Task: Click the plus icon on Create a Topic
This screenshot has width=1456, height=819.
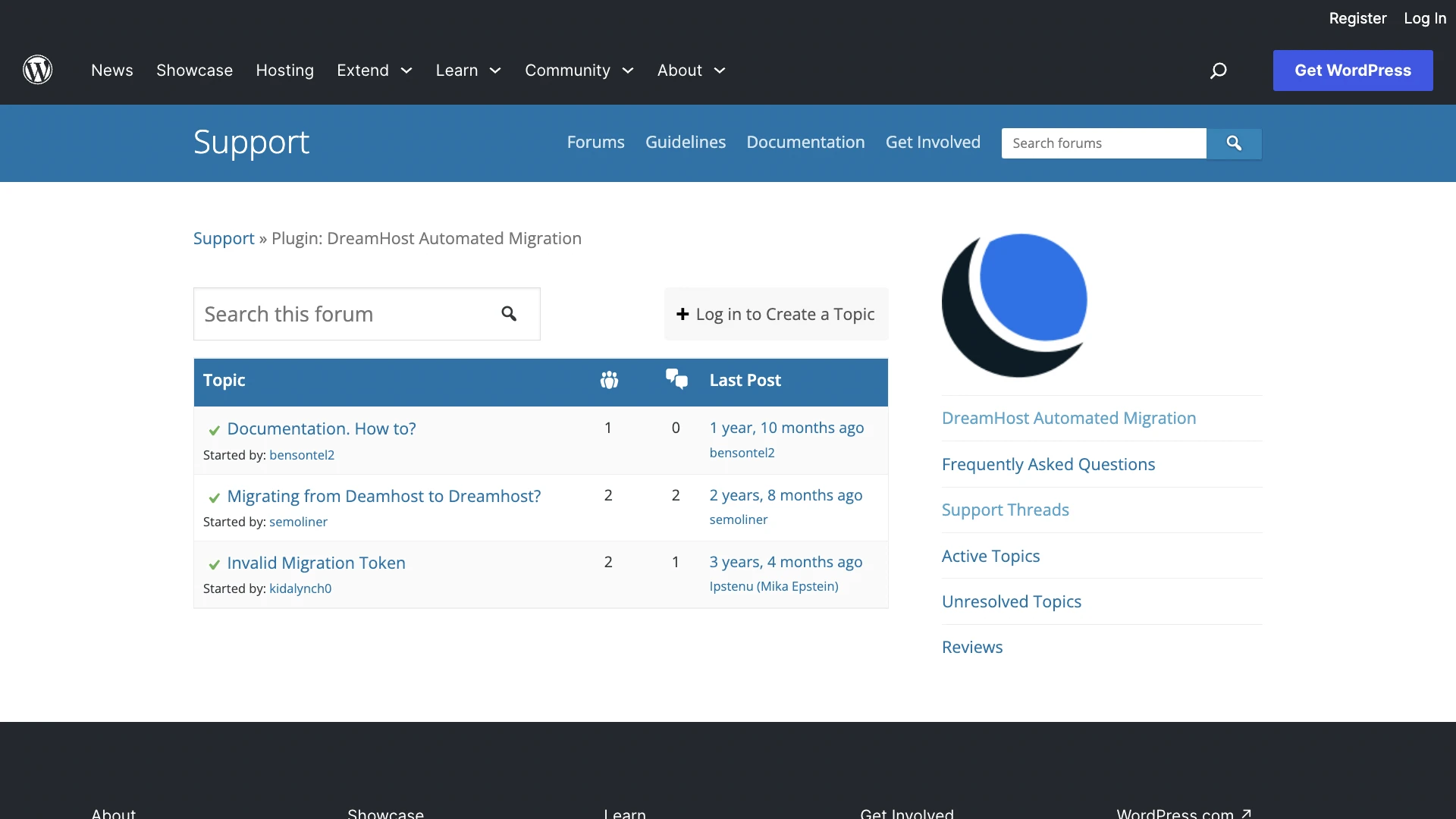Action: pos(682,314)
